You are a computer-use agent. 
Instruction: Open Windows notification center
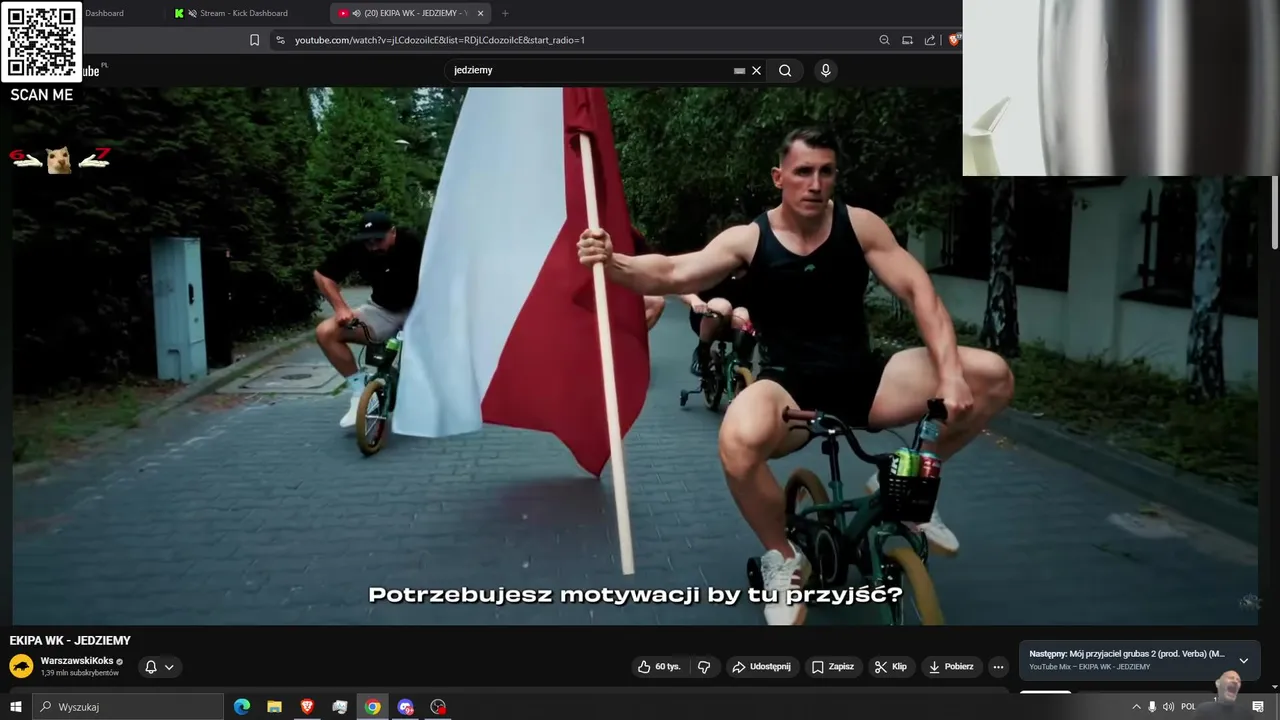[1258, 707]
